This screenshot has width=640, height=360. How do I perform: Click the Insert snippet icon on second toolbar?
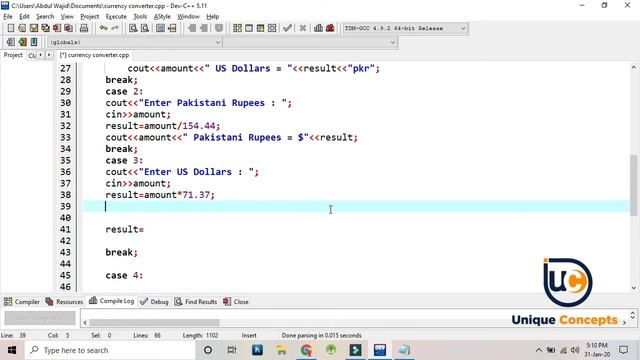pos(11,42)
